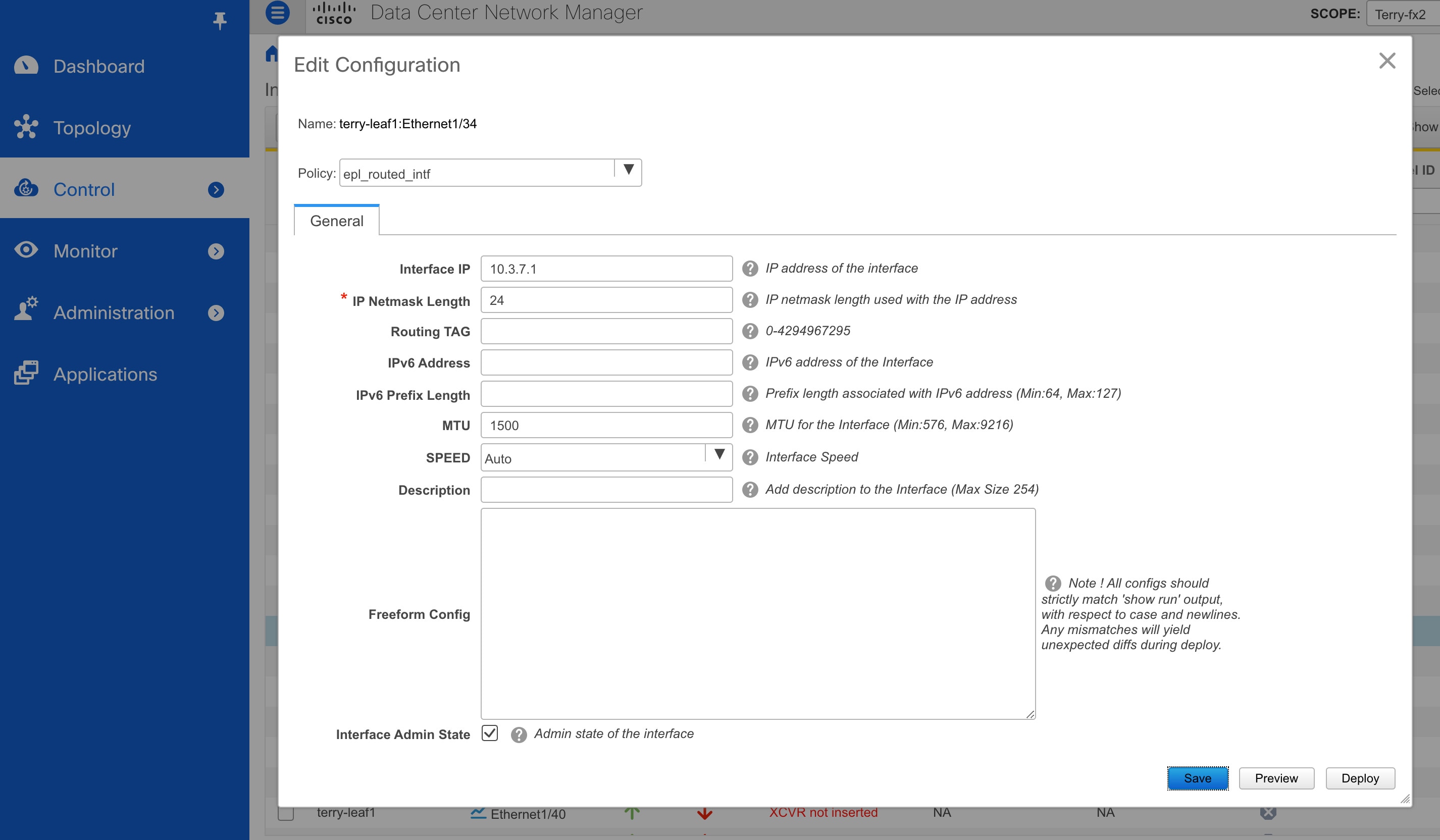
Task: Click the Control cloud icon
Action: point(26,188)
